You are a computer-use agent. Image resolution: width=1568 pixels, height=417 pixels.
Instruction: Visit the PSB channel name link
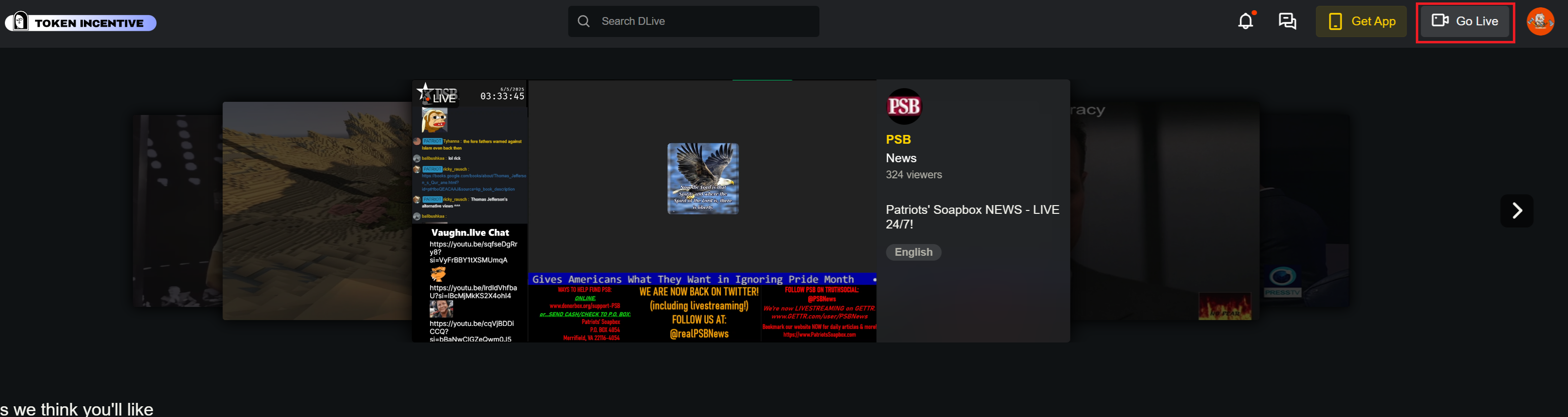tap(898, 139)
